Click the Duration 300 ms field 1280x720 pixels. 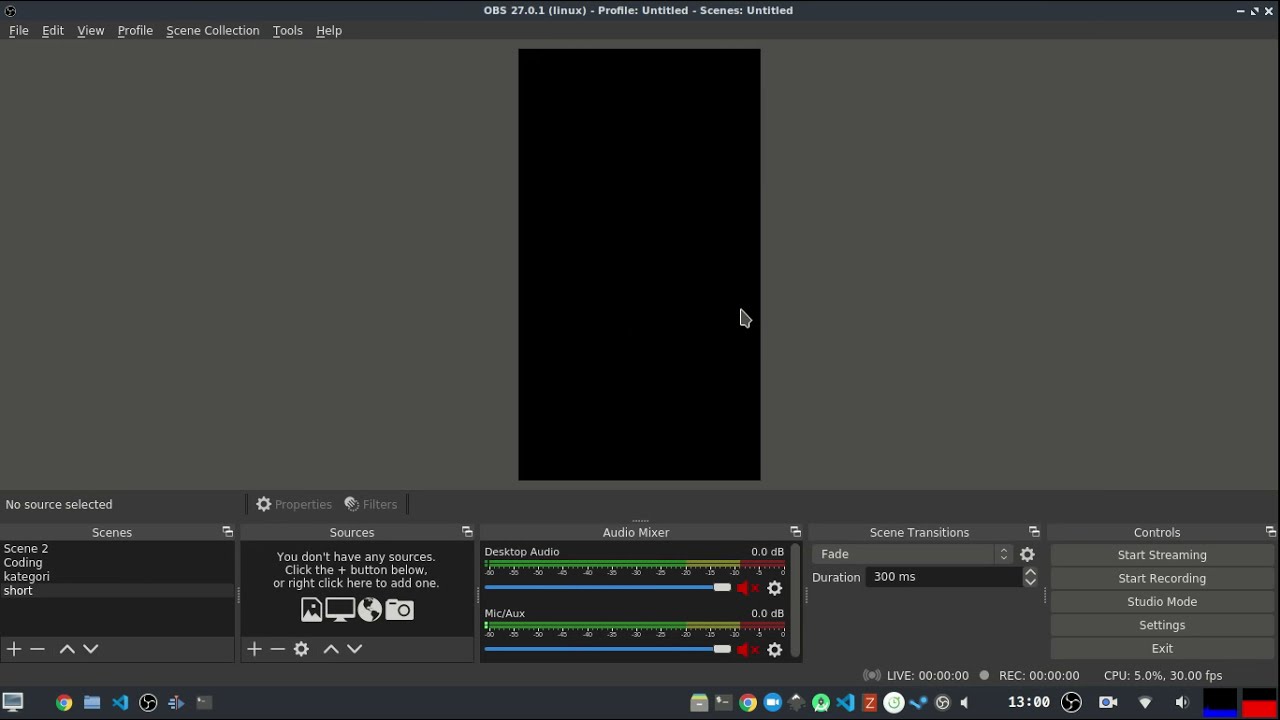(x=944, y=577)
